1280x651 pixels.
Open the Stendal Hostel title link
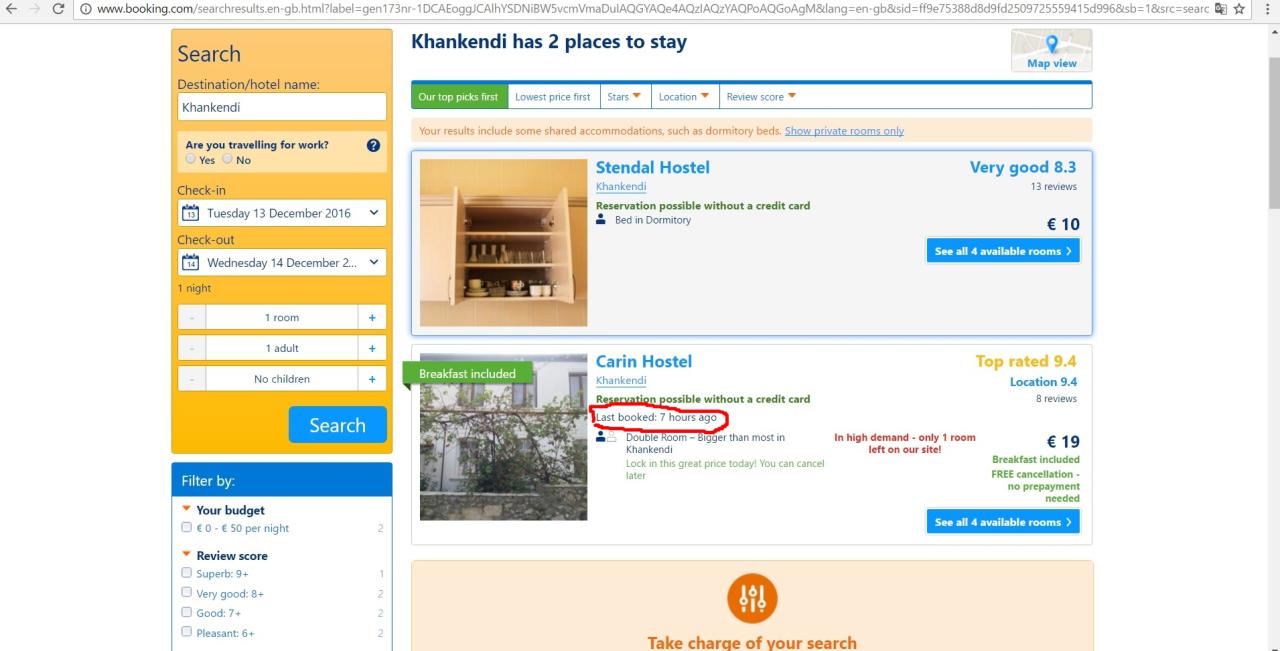pos(653,168)
